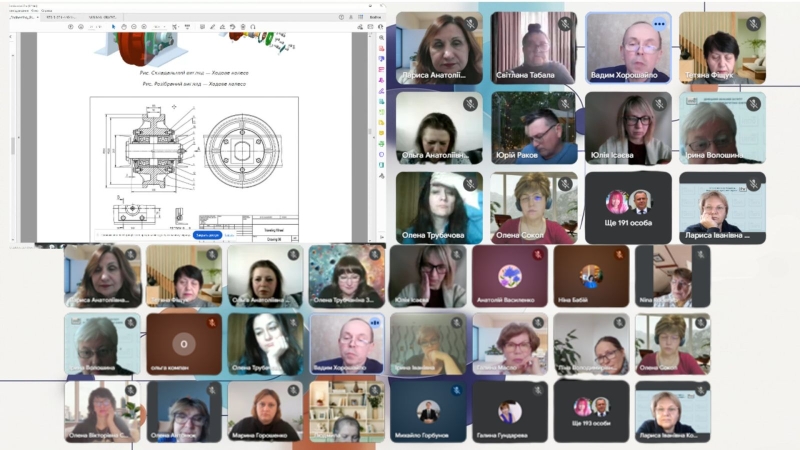Click the sign-in button at top right of PDF viewer
This screenshot has height=450, width=800.
373,17
